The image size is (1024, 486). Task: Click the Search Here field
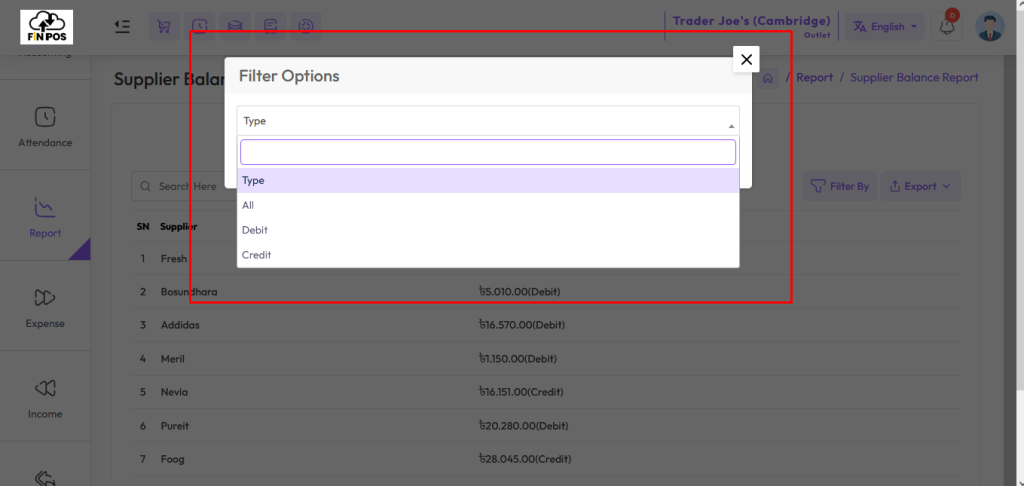tap(184, 186)
